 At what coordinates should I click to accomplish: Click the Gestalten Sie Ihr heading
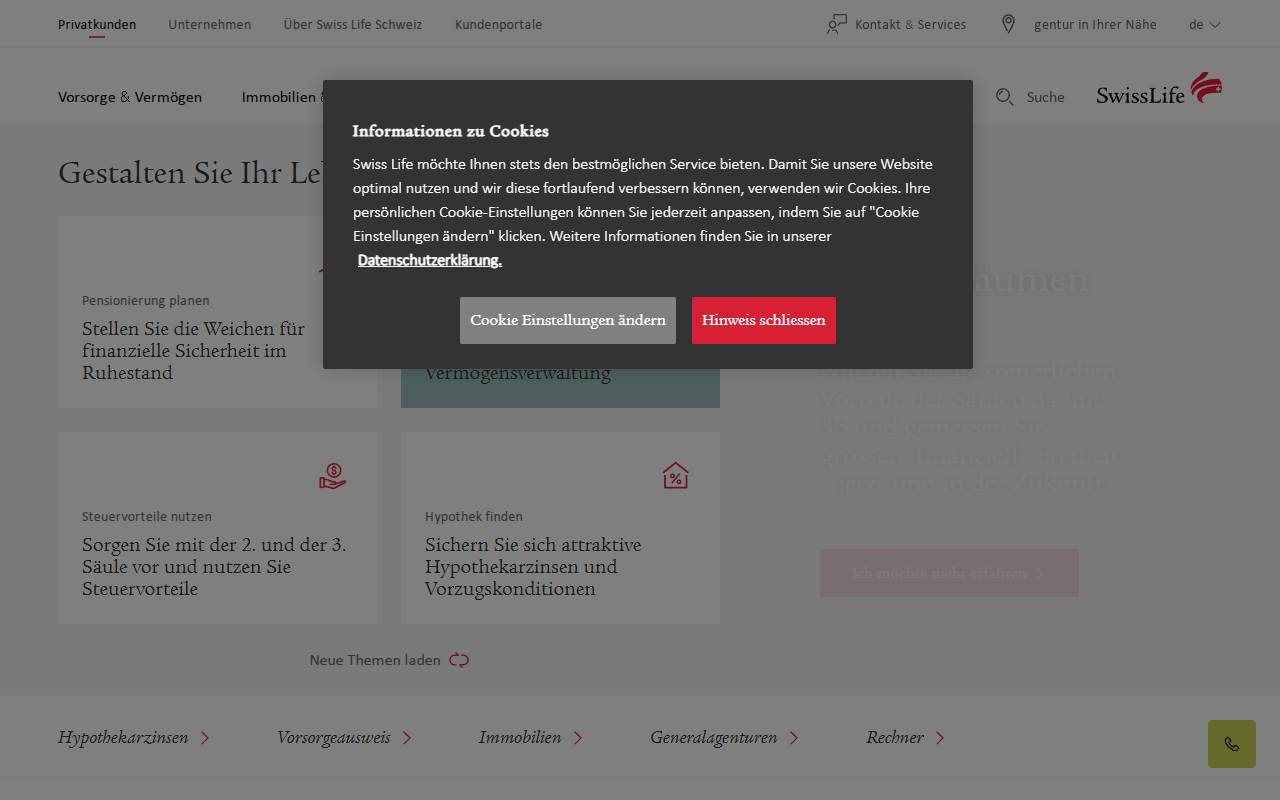pyautogui.click(x=190, y=173)
